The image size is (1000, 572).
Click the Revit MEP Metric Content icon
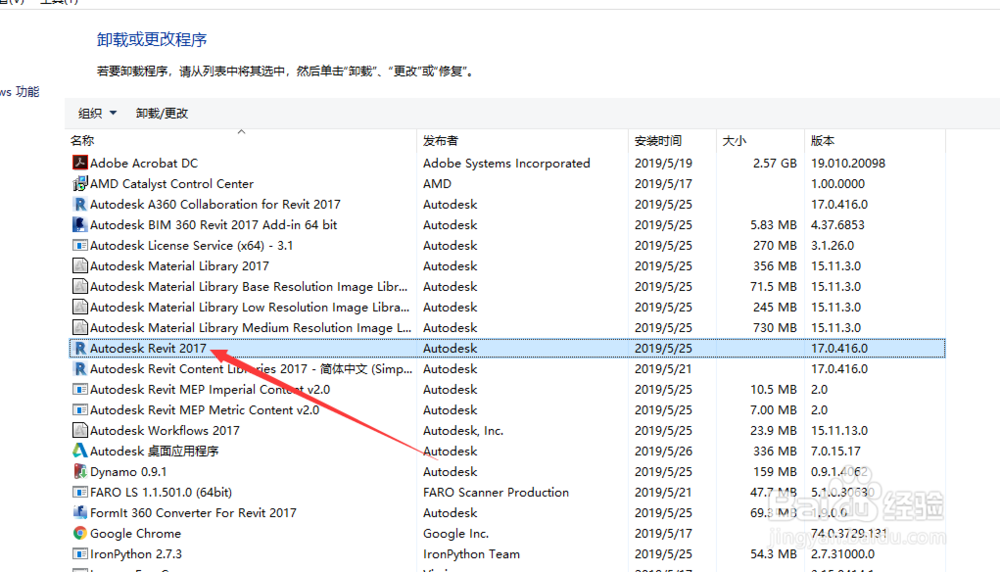pos(80,409)
